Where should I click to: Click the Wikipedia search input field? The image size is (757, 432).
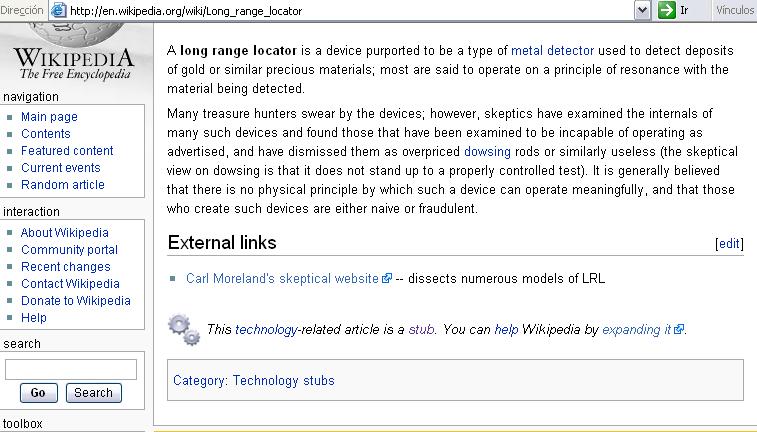tap(71, 369)
